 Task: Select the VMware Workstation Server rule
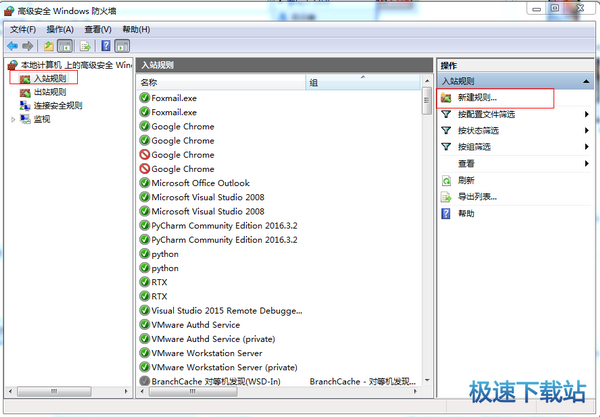click(207, 353)
